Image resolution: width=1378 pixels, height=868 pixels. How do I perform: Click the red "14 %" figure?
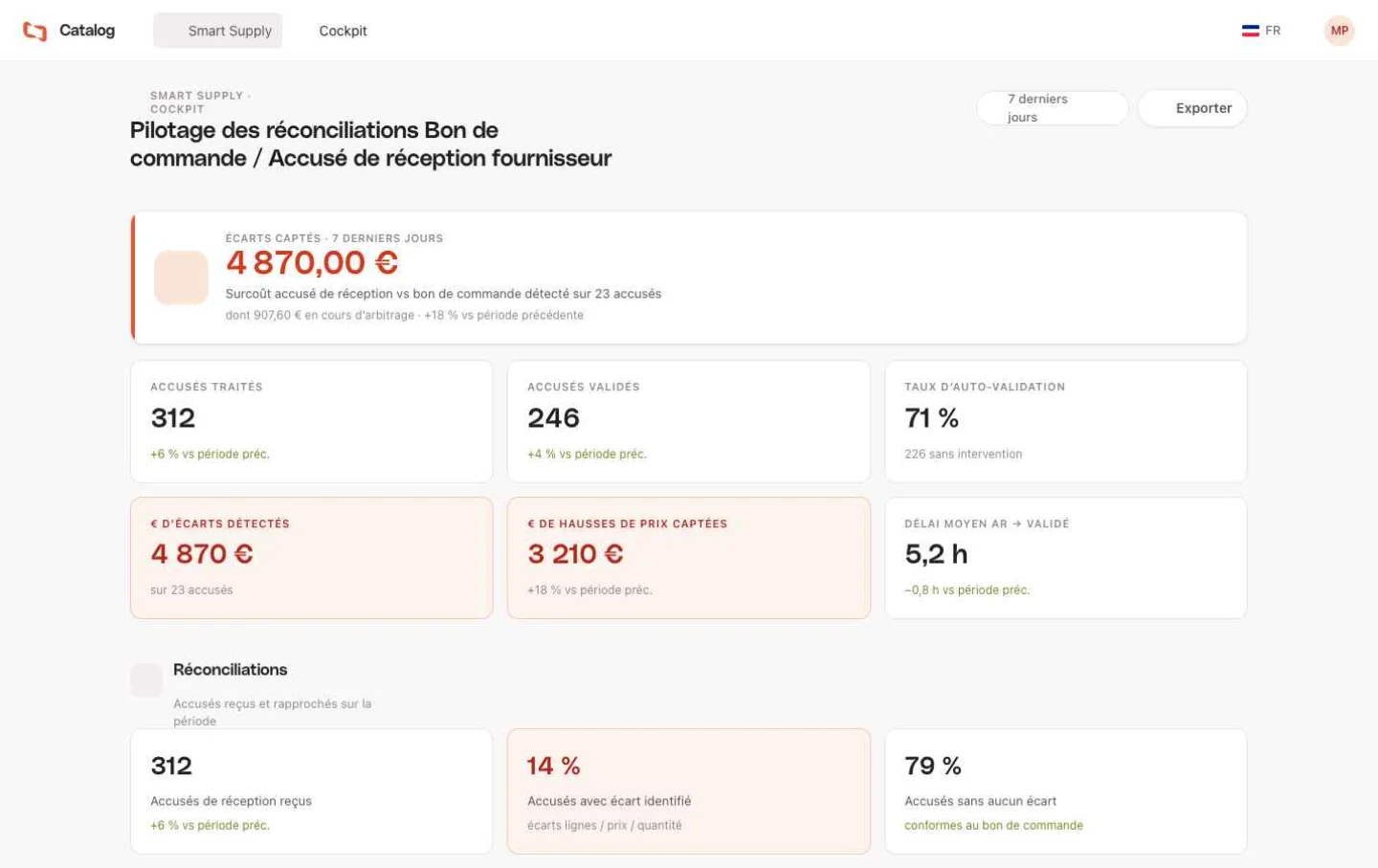click(553, 766)
